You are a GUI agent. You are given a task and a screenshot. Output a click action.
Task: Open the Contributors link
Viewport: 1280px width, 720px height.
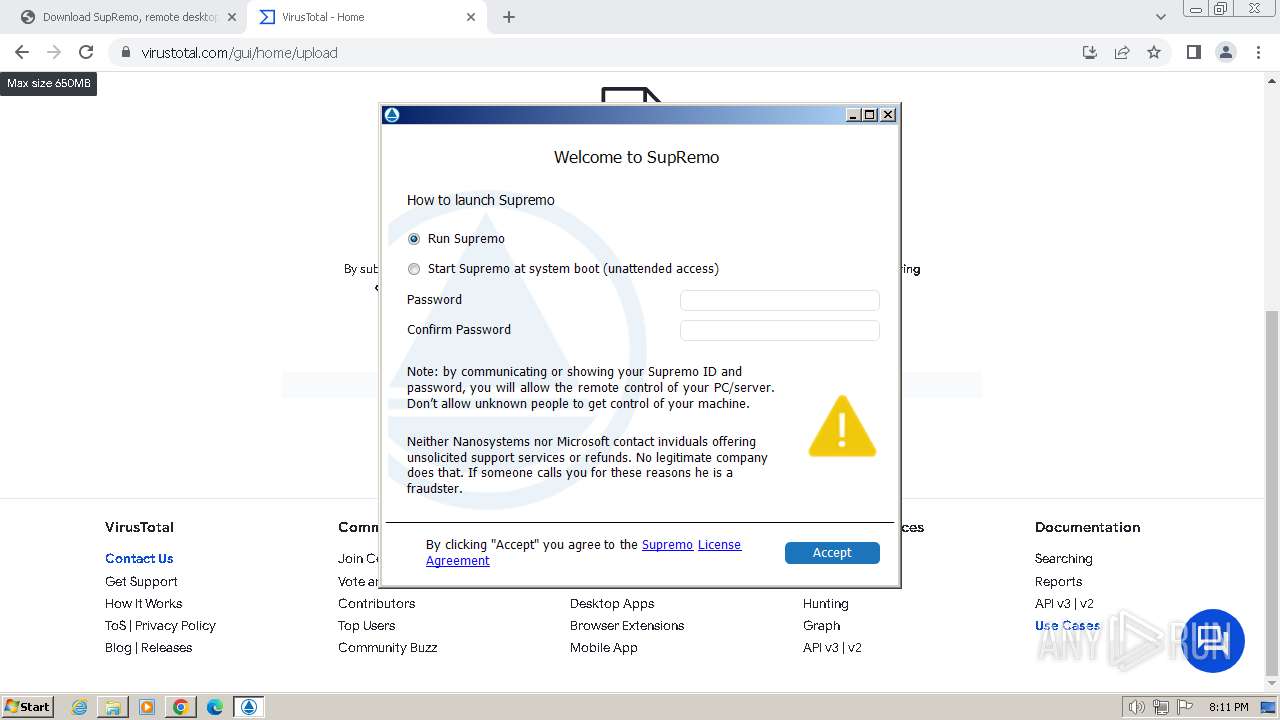pos(376,603)
